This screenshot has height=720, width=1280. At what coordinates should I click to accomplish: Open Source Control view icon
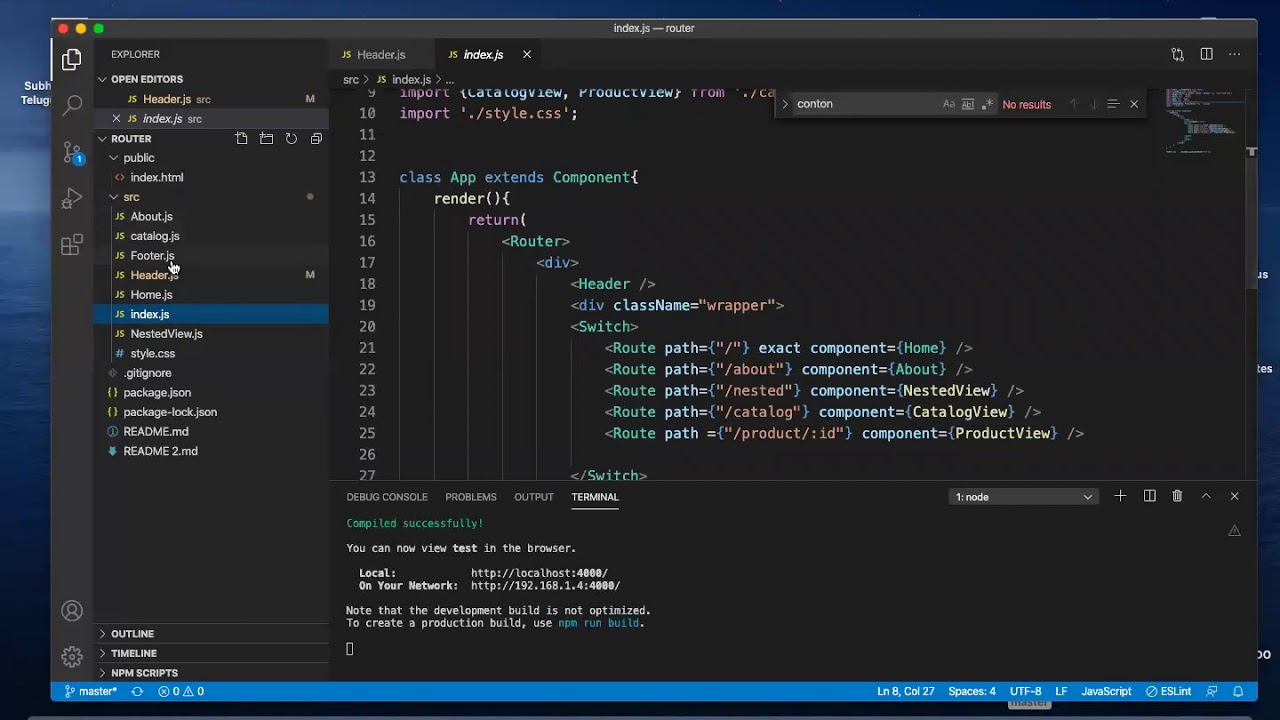click(72, 152)
